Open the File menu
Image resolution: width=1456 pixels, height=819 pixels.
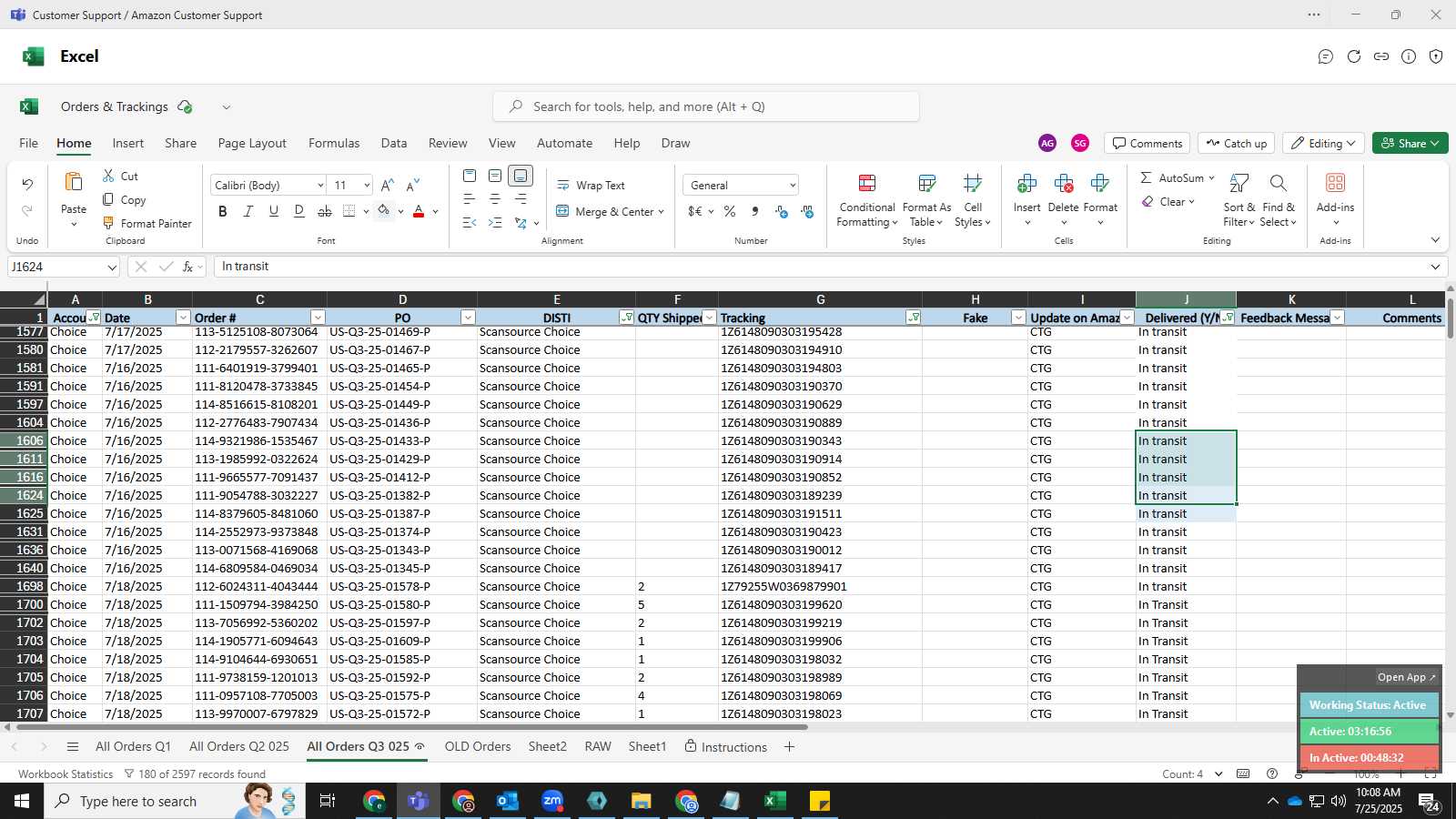(x=29, y=143)
